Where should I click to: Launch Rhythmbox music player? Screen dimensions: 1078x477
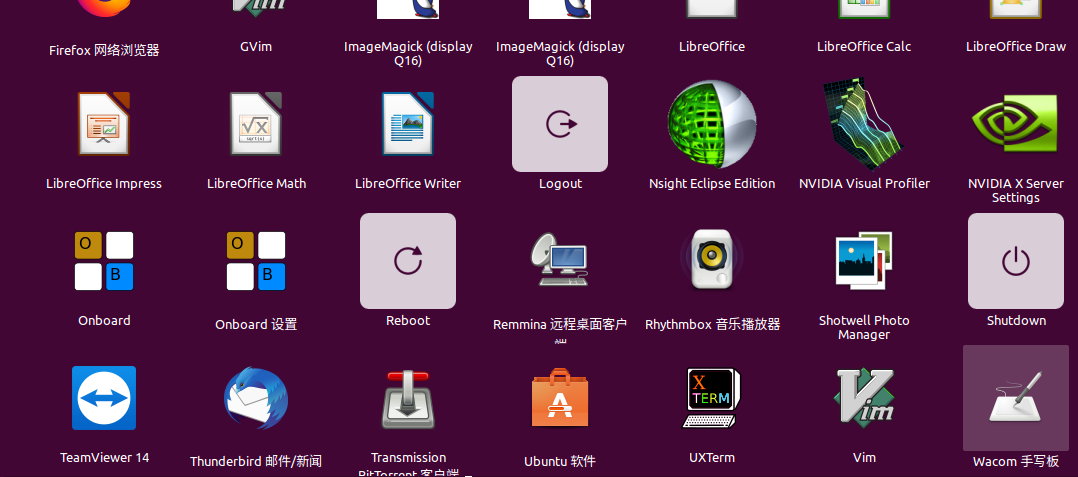pyautogui.click(x=712, y=260)
